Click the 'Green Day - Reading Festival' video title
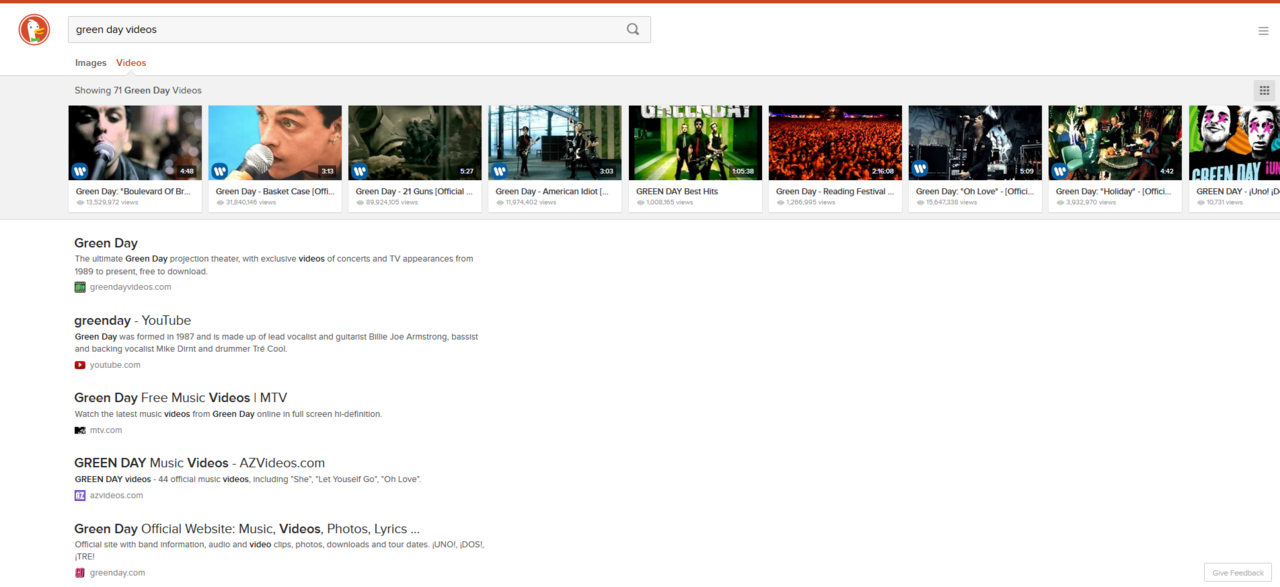1280x587 pixels. [x=835, y=191]
